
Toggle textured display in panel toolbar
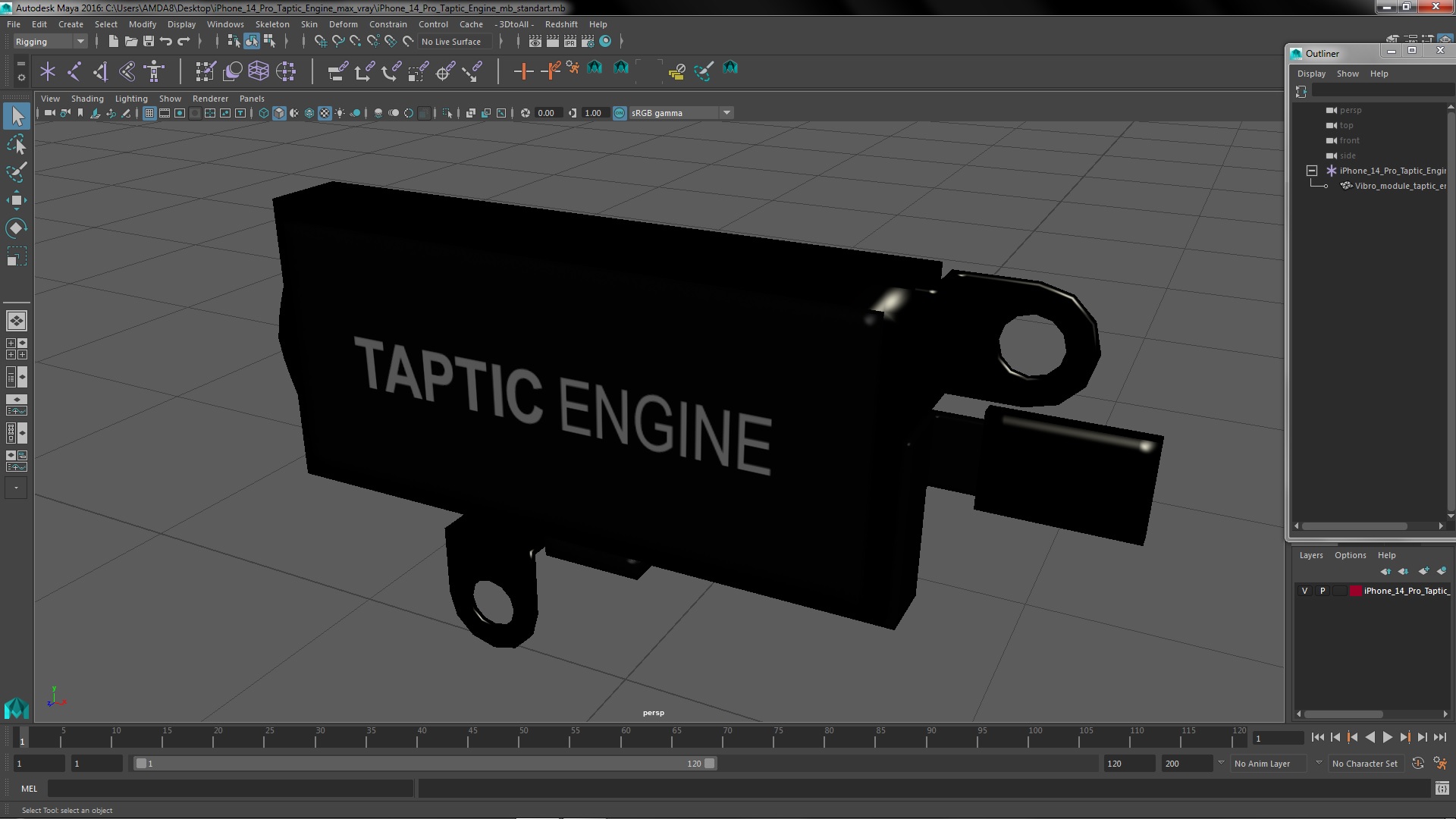pos(325,113)
